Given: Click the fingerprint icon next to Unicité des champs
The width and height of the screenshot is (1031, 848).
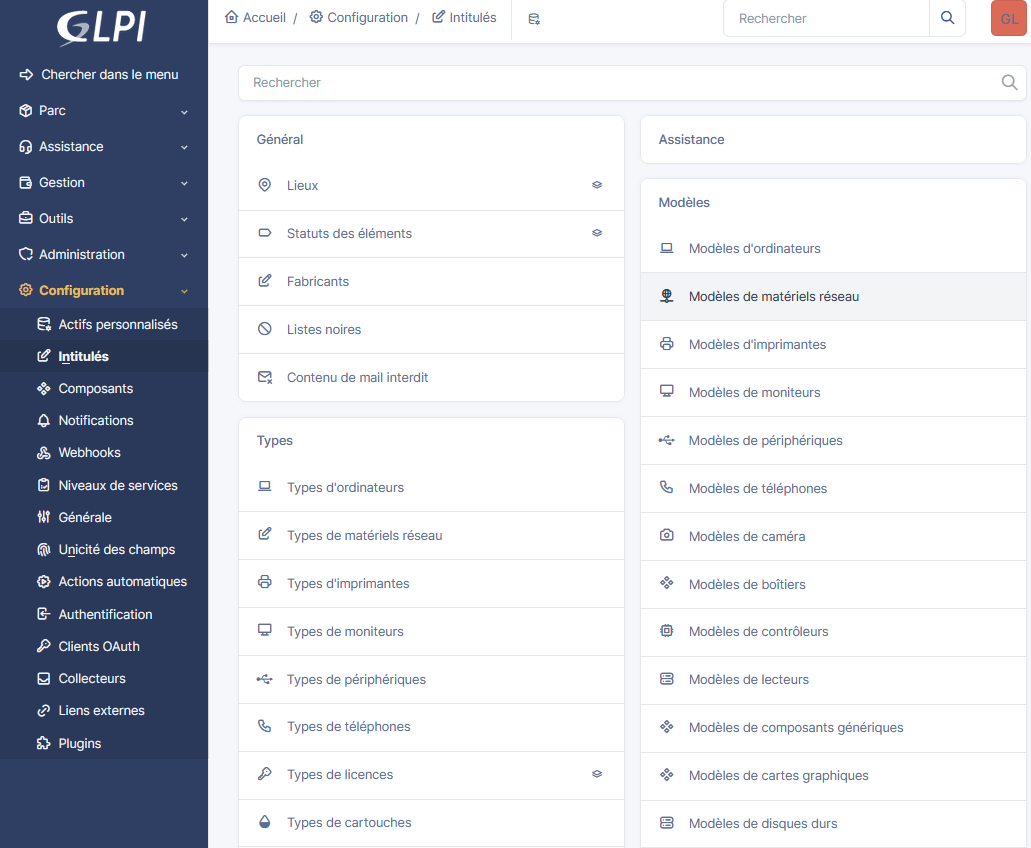Looking at the screenshot, I should tap(43, 550).
